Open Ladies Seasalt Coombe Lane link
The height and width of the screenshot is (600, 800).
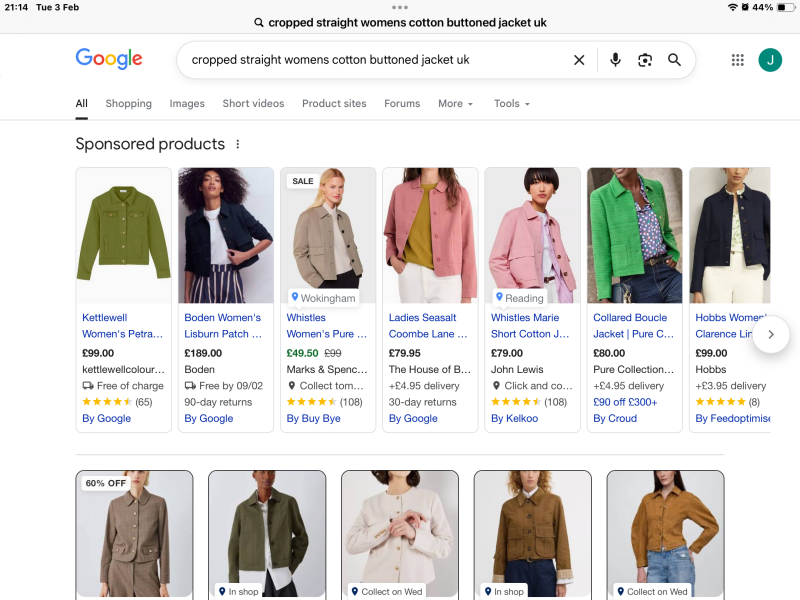click(428, 326)
